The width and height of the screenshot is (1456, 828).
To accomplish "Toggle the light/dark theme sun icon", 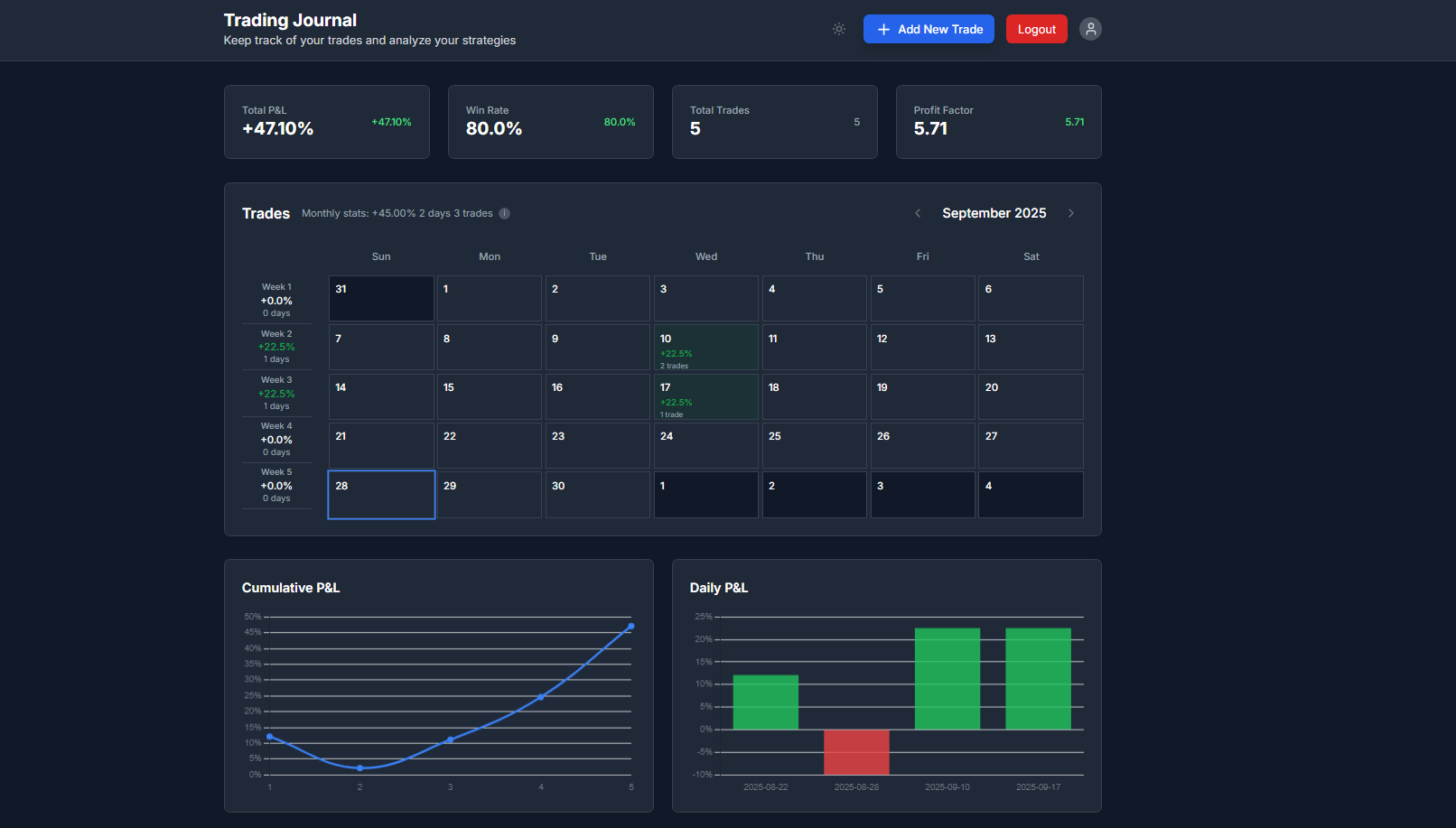I will [838, 29].
